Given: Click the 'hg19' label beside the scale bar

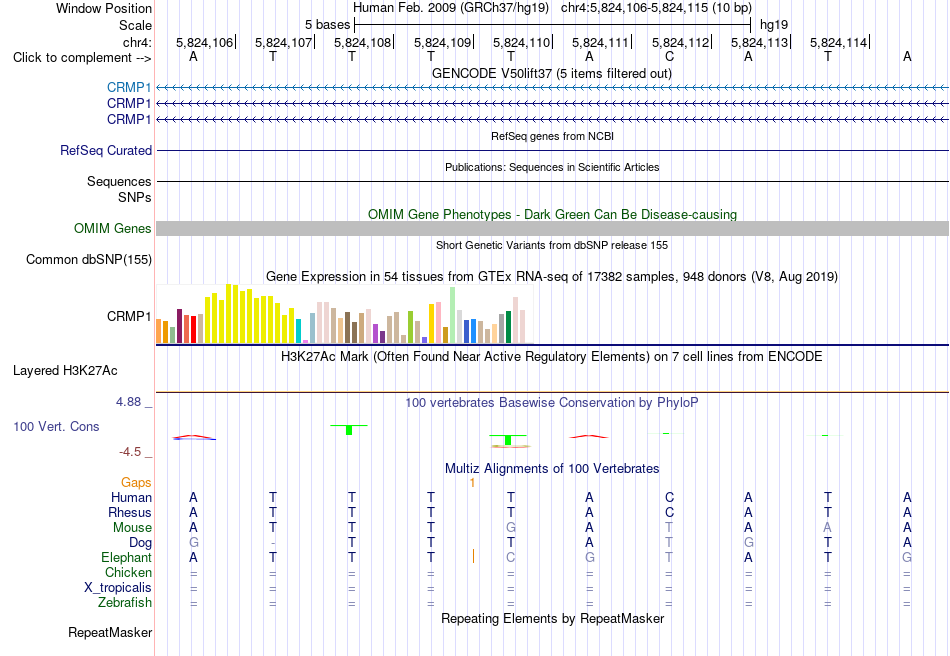Looking at the screenshot, I should point(774,25).
